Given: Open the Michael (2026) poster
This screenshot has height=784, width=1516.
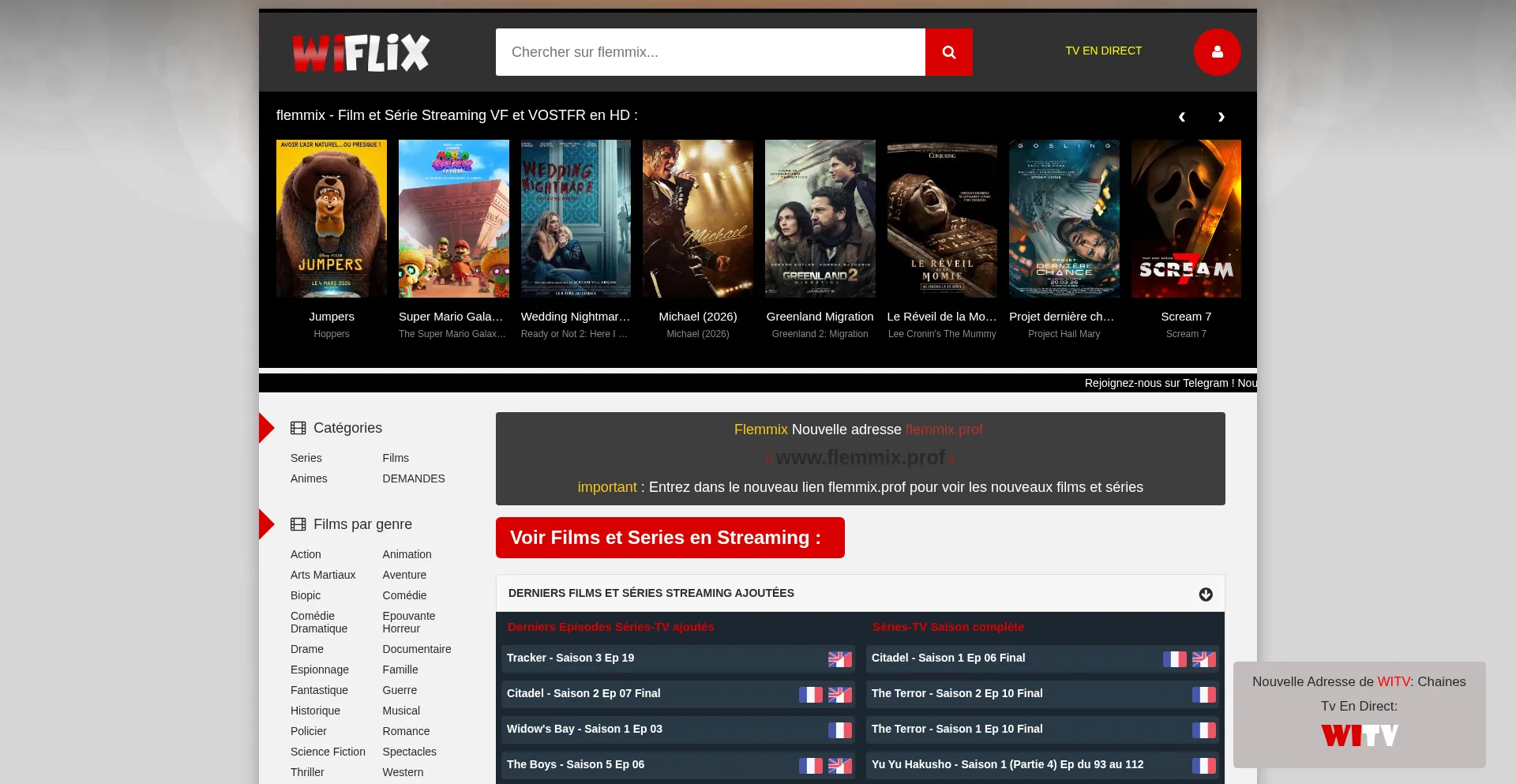Looking at the screenshot, I should click(698, 219).
